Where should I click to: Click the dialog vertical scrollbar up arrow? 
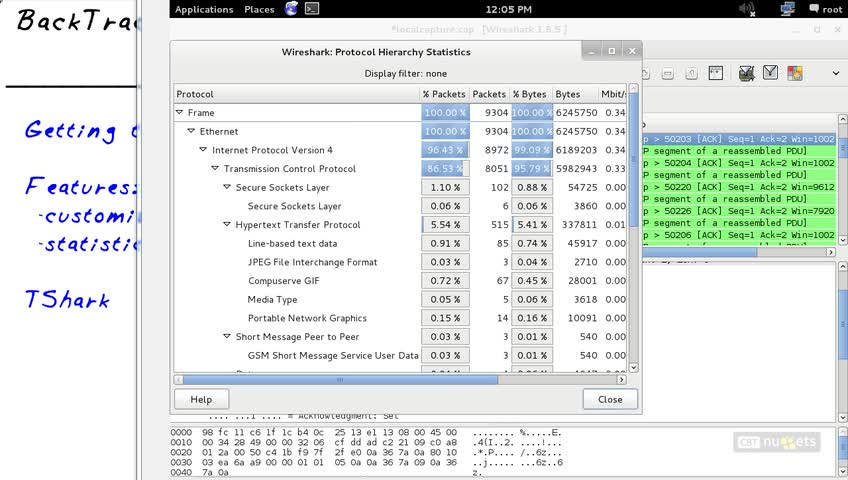634,88
